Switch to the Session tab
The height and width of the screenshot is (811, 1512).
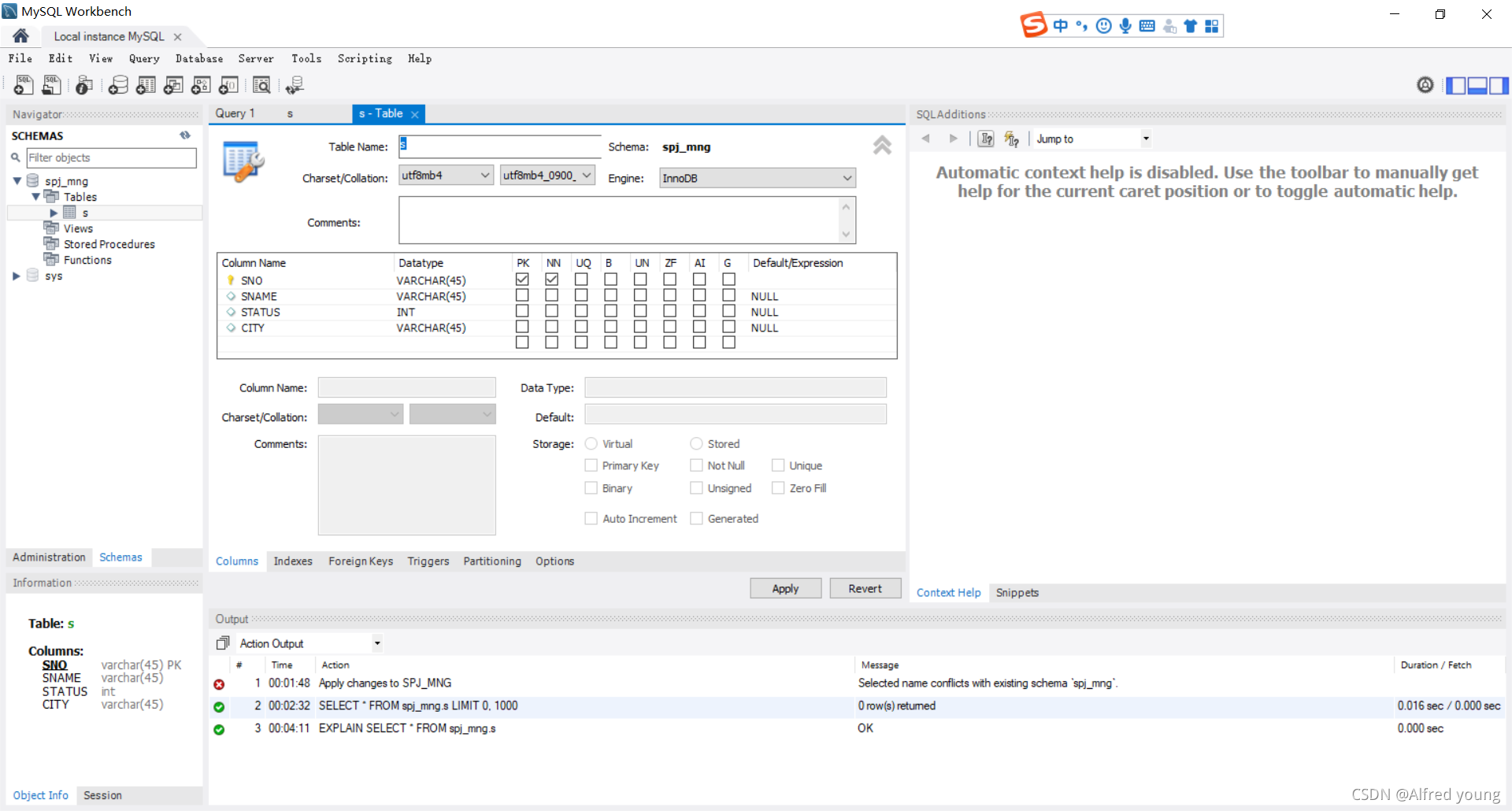click(102, 795)
